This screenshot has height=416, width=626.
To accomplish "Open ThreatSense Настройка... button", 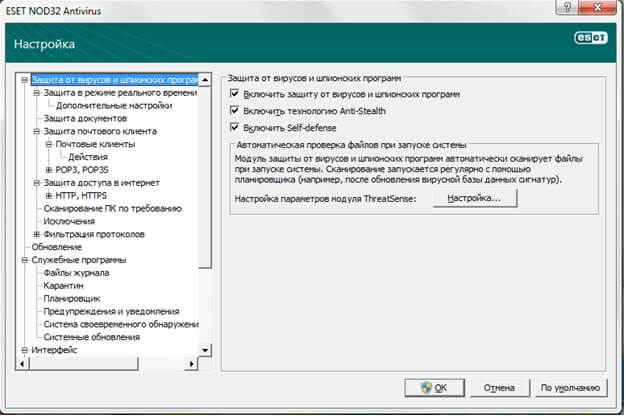I will point(475,198).
